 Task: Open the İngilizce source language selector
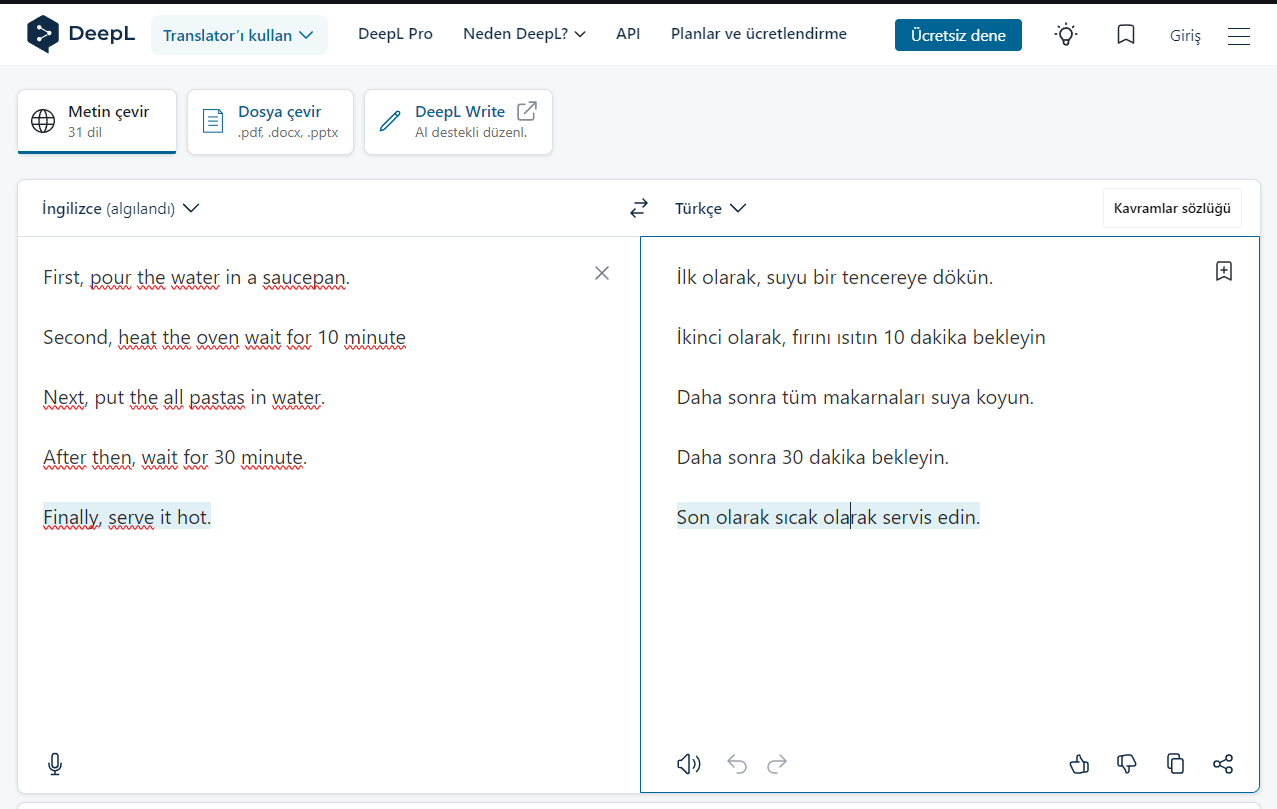point(121,208)
